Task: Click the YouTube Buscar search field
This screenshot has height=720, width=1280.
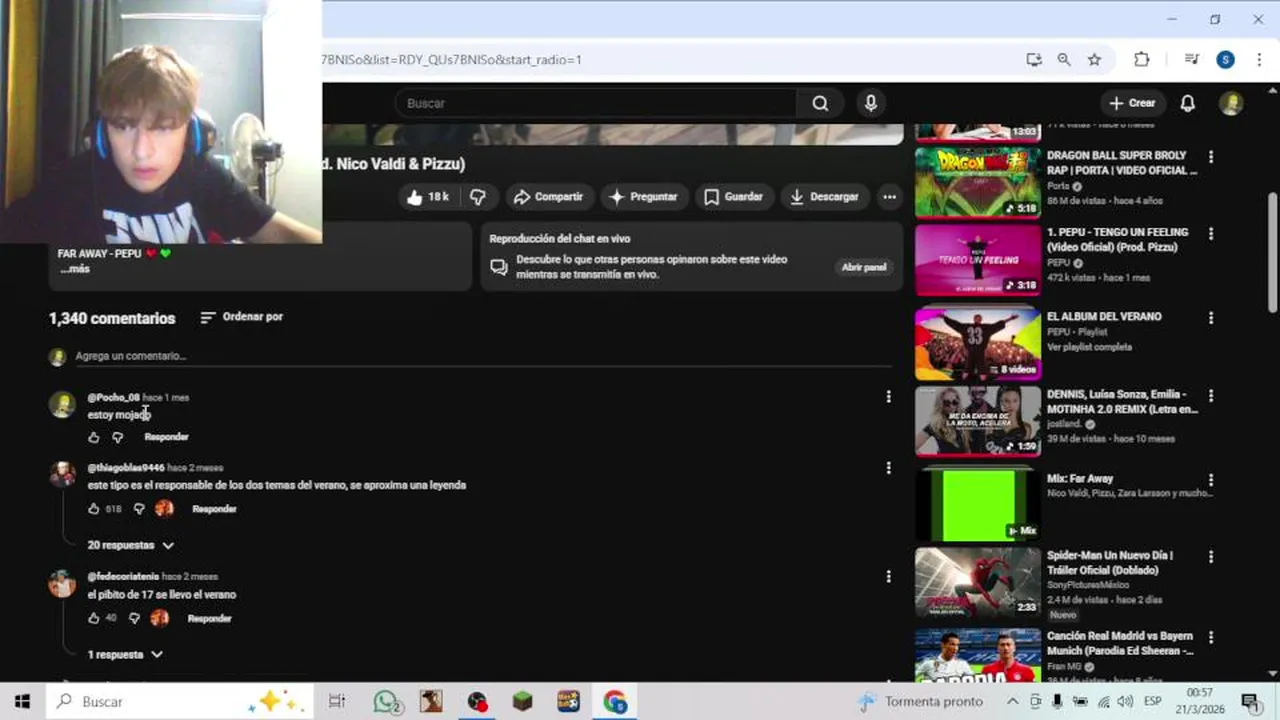Action: click(x=596, y=103)
